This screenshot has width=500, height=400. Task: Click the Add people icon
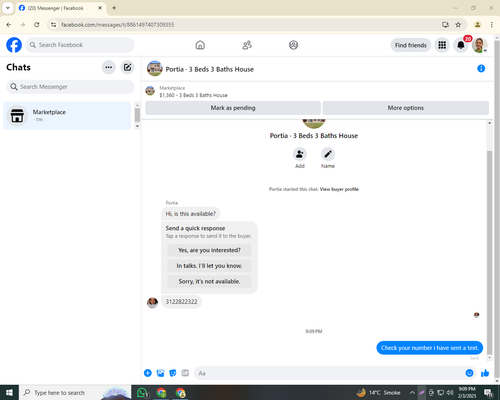(300, 154)
